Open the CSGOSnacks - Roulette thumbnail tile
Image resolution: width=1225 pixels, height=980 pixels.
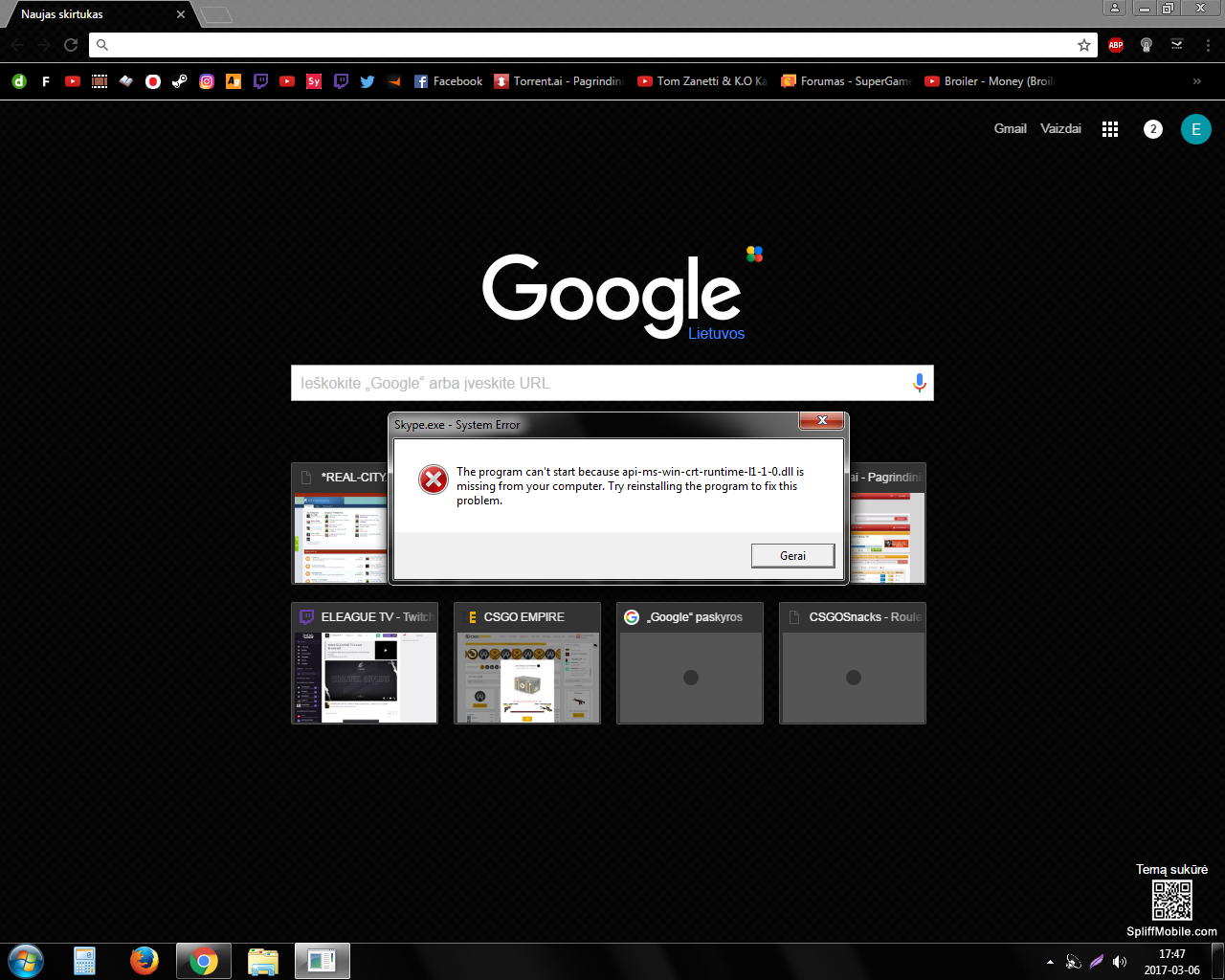click(x=853, y=663)
